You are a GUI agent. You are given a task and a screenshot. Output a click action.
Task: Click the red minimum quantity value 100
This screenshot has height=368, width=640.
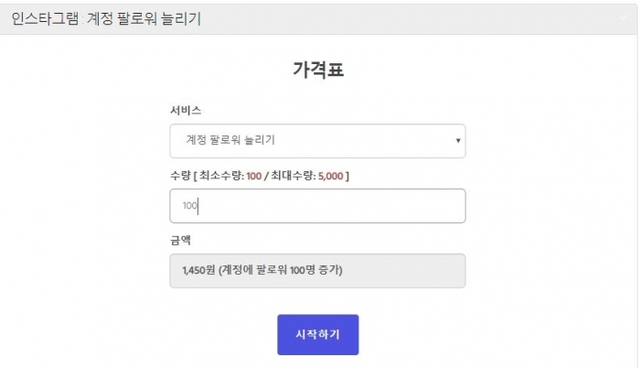click(x=254, y=176)
